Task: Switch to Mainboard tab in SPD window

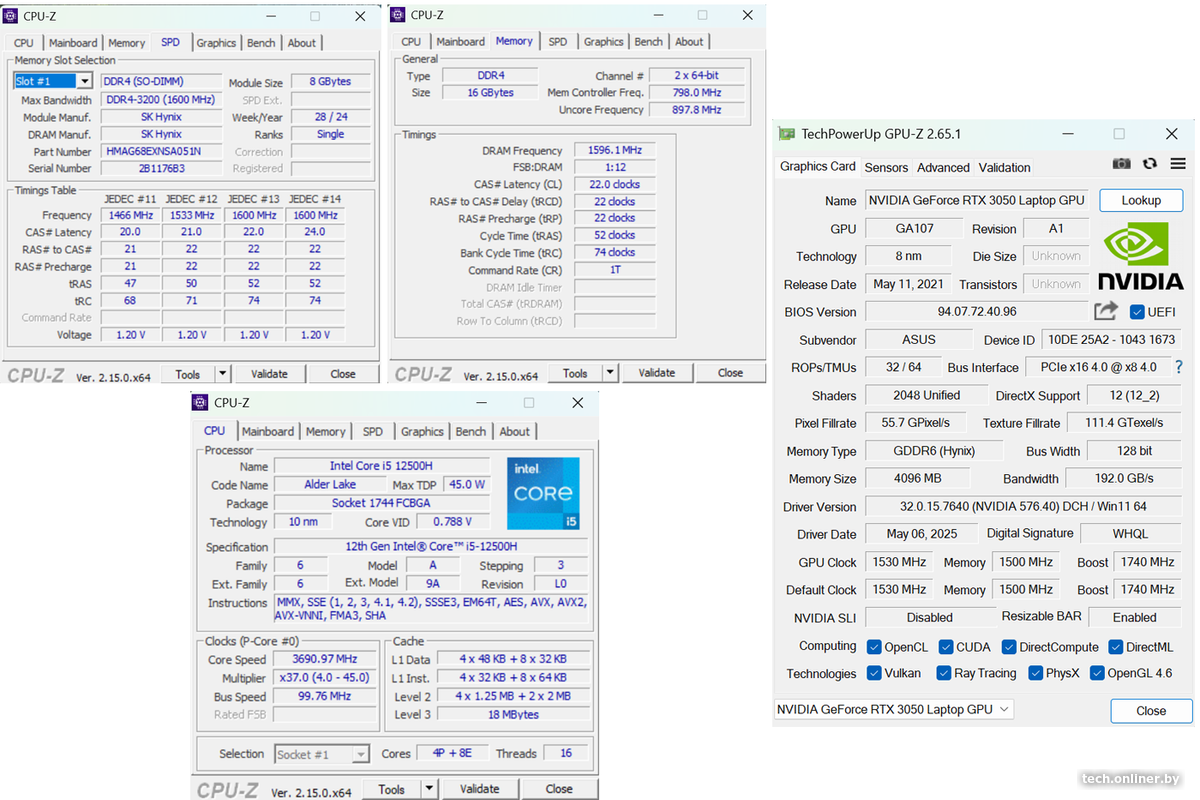Action: [73, 43]
